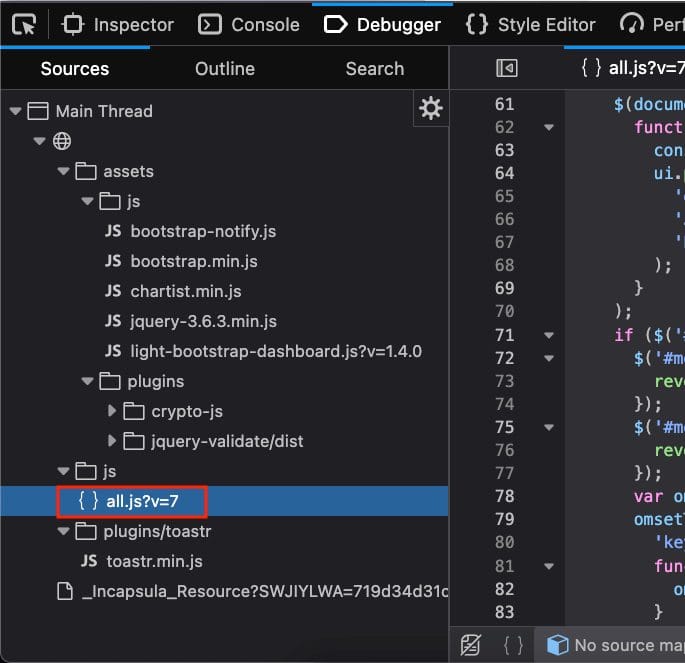
Task: Click the ignore source (blackbox) icon
Action: 471,645
